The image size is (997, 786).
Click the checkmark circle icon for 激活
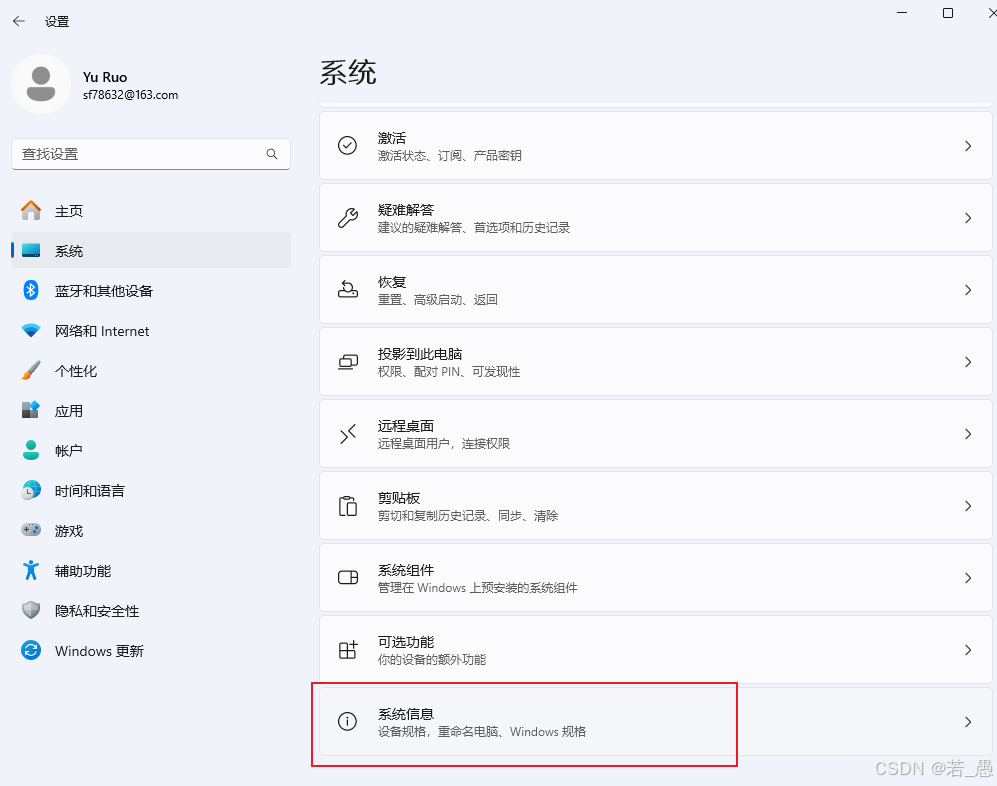click(347, 146)
